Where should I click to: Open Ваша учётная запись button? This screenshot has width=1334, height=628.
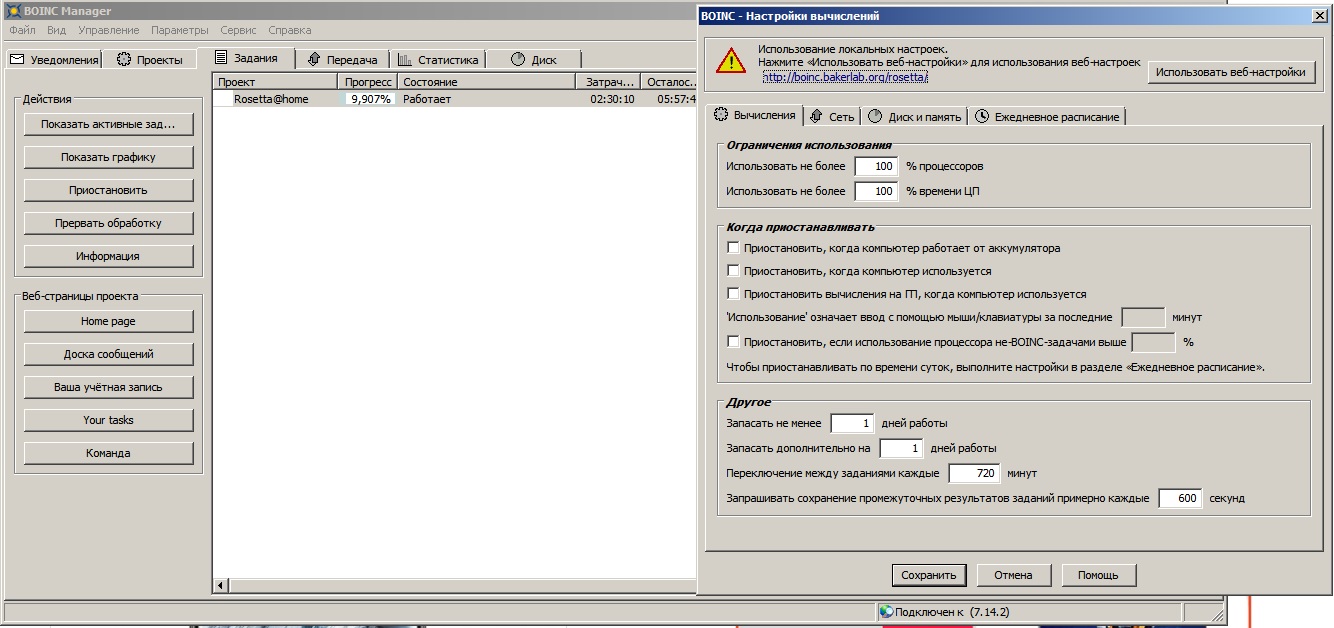coord(108,387)
